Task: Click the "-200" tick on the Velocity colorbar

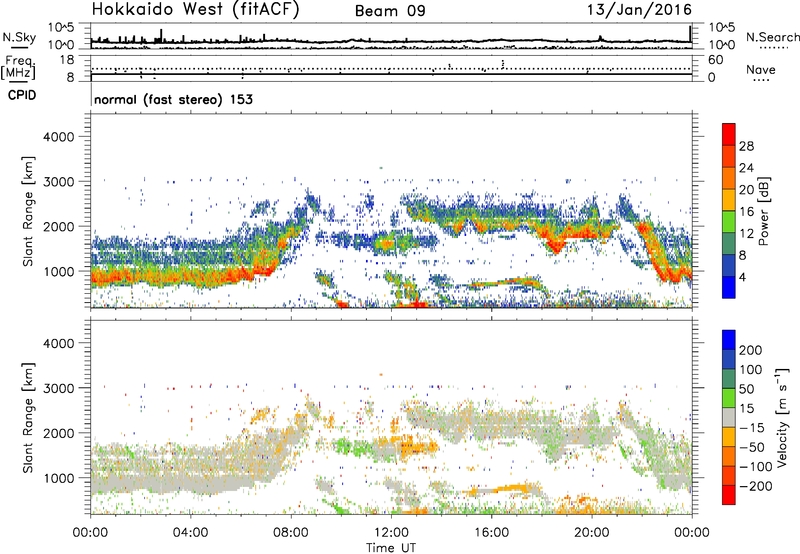Action: (756, 486)
